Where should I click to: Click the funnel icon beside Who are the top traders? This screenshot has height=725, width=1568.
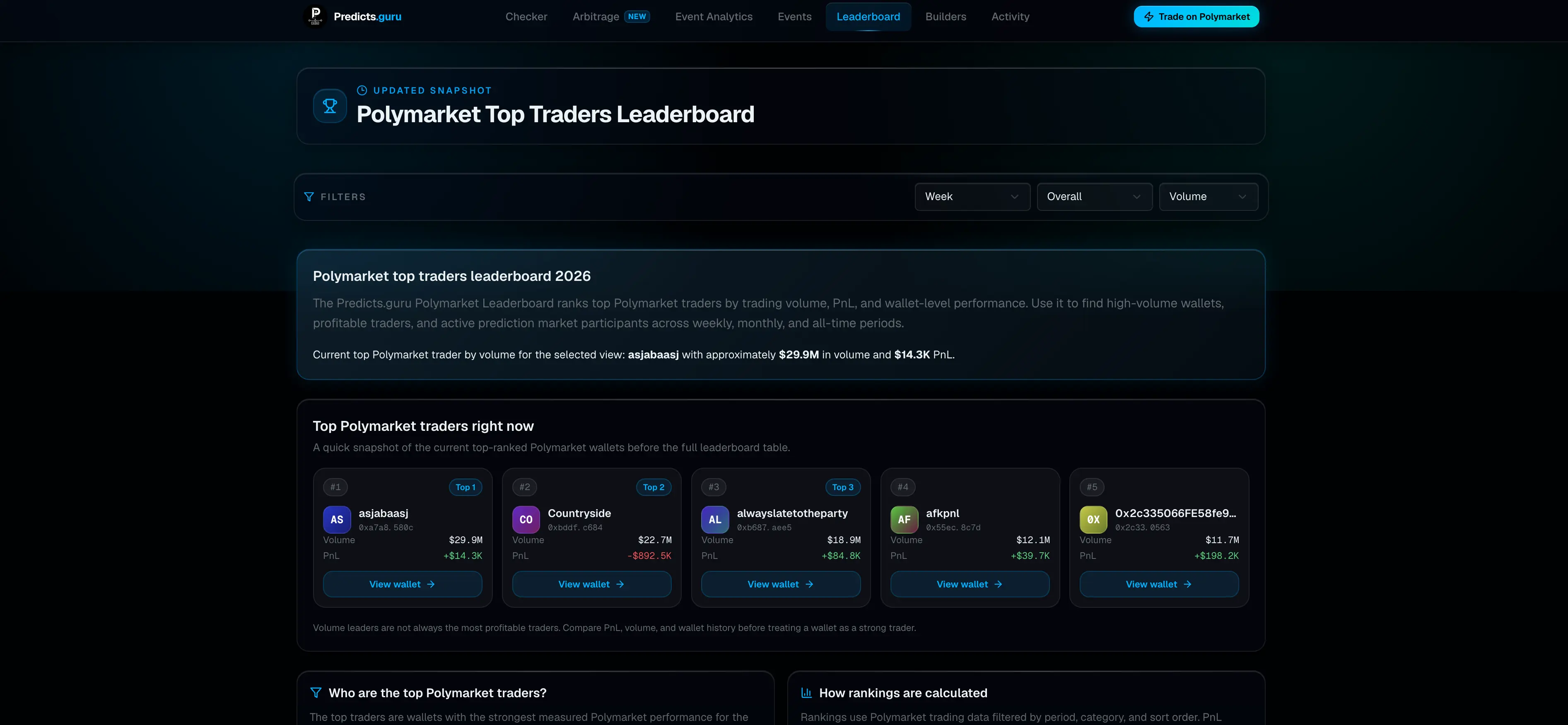pyautogui.click(x=315, y=693)
